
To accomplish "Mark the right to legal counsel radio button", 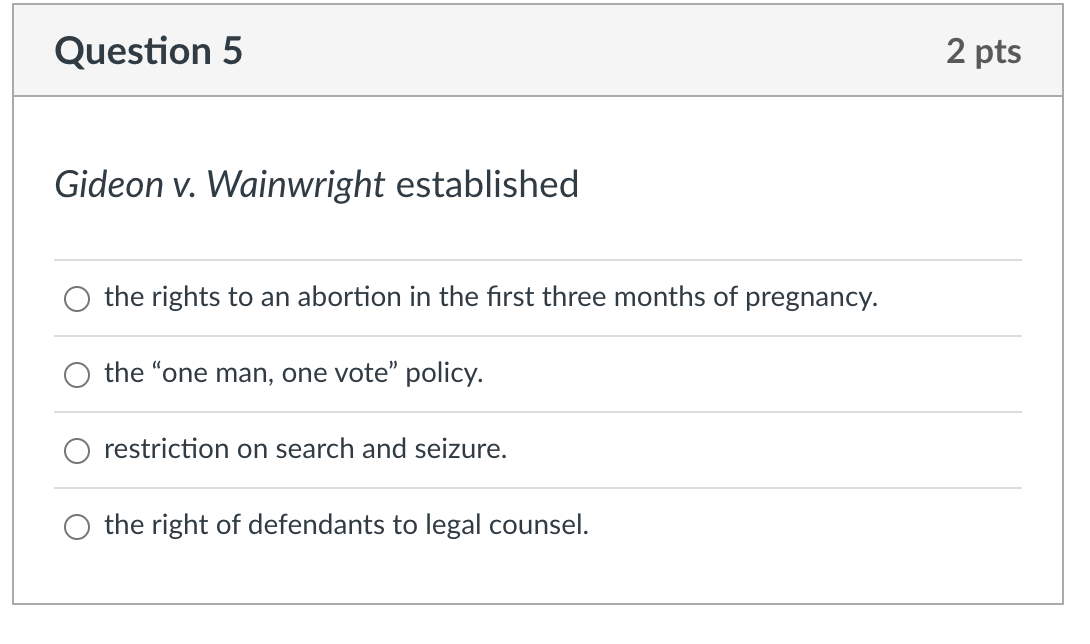I will coord(76,527).
